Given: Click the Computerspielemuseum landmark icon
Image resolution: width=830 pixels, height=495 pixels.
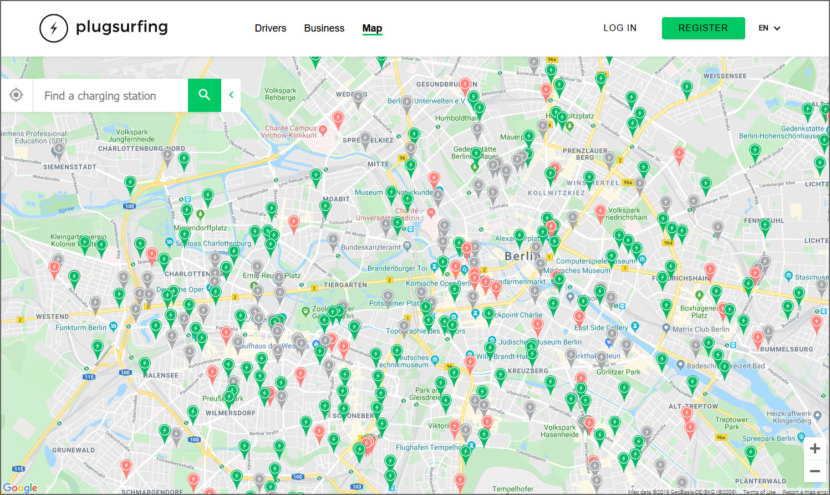Looking at the screenshot, I should [642, 260].
